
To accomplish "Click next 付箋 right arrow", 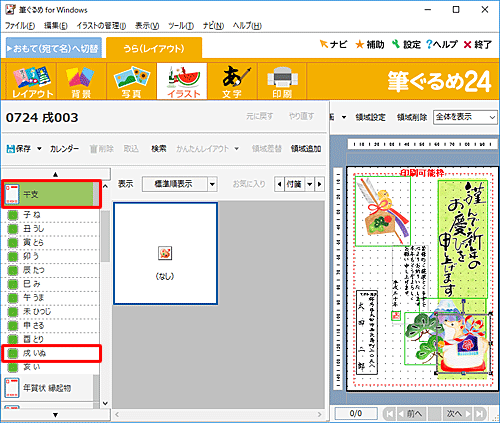I will point(320,184).
